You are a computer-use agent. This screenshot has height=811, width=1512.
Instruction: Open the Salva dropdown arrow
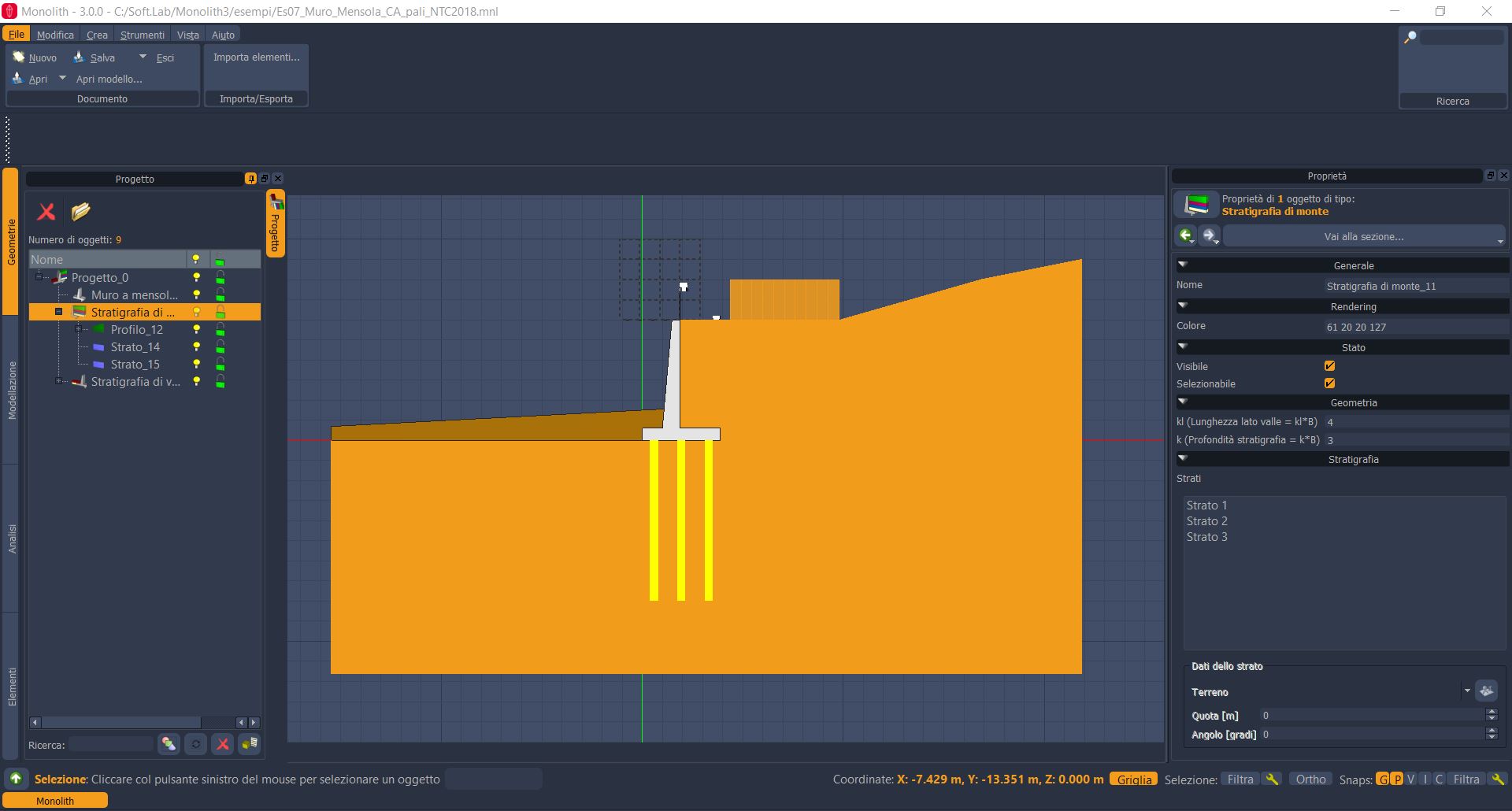coord(143,57)
